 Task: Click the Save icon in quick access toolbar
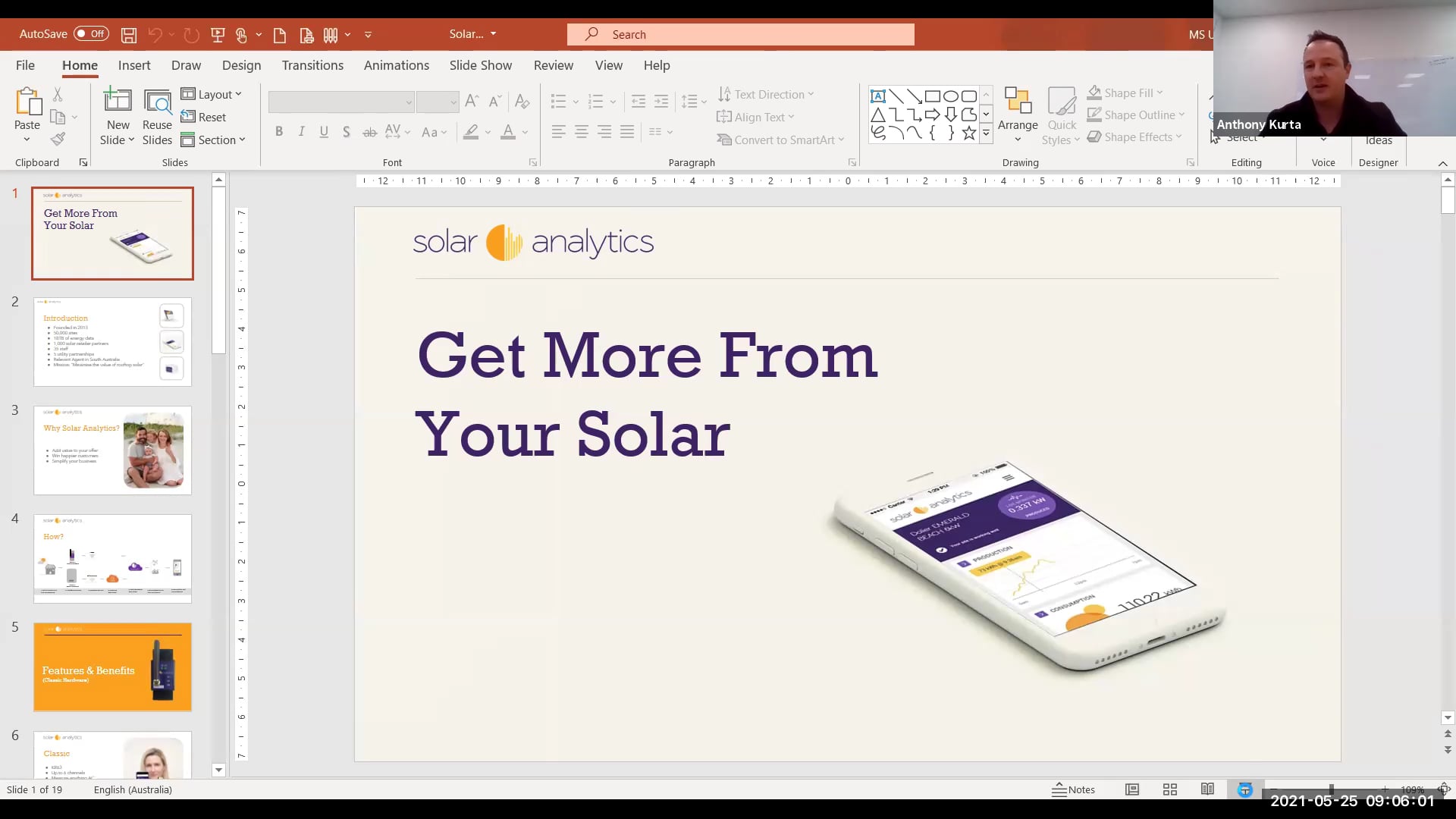point(129,34)
